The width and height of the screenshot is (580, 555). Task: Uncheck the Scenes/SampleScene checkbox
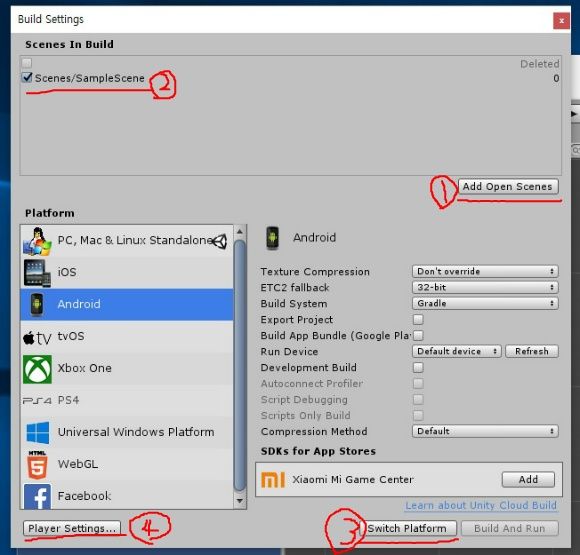click(27, 77)
